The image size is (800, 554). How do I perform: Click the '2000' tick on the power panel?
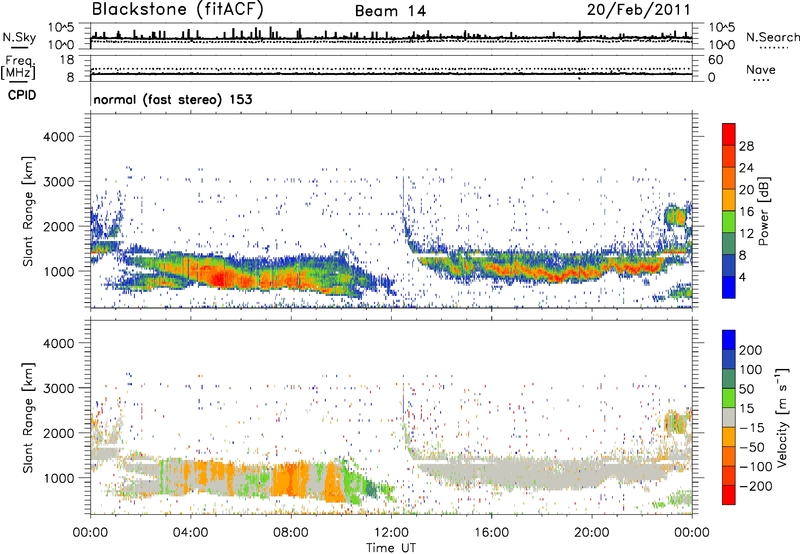[58, 227]
